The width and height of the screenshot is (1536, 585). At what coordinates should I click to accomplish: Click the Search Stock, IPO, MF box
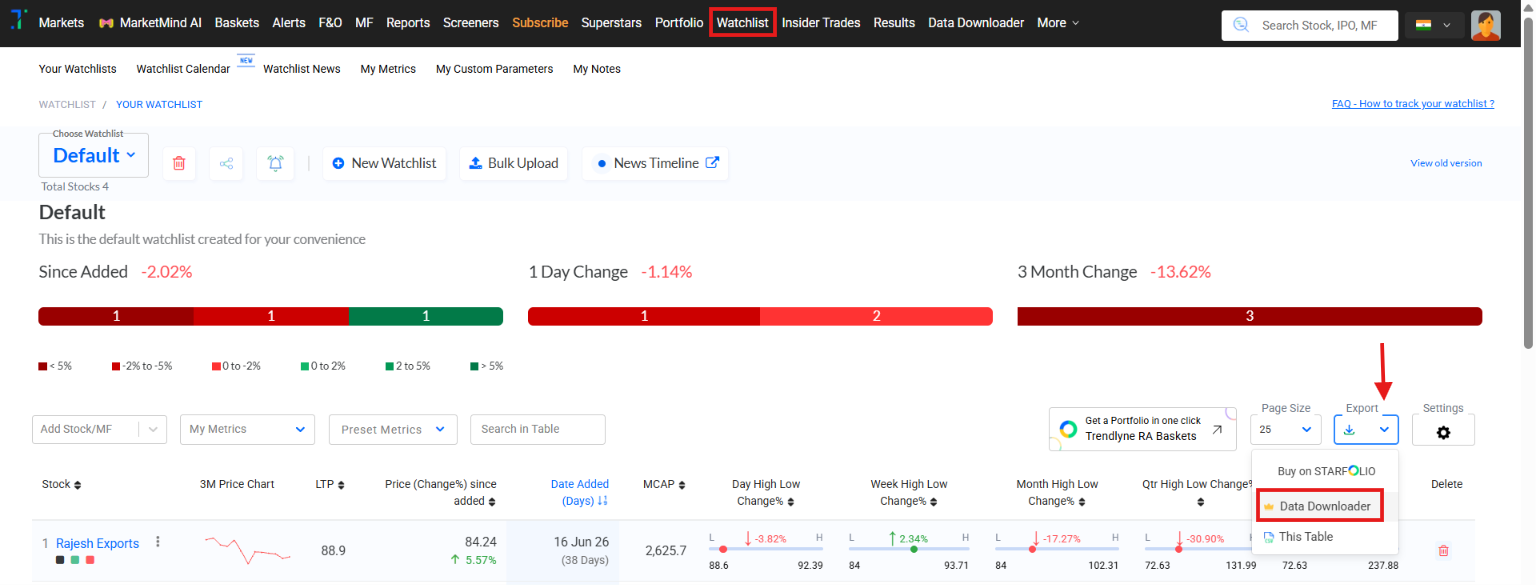(x=1310, y=25)
